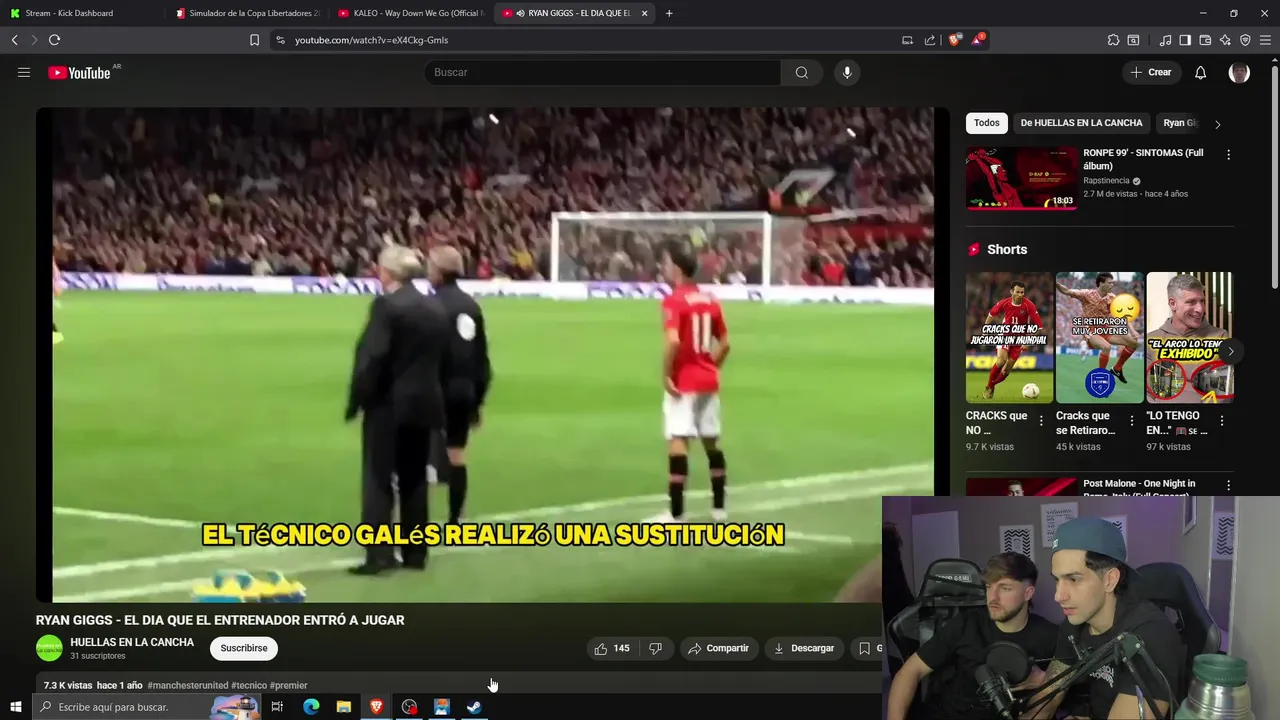Image resolution: width=1280 pixels, height=720 pixels.
Task: Bookmark the page with the address bar bookmark icon
Action: click(254, 40)
